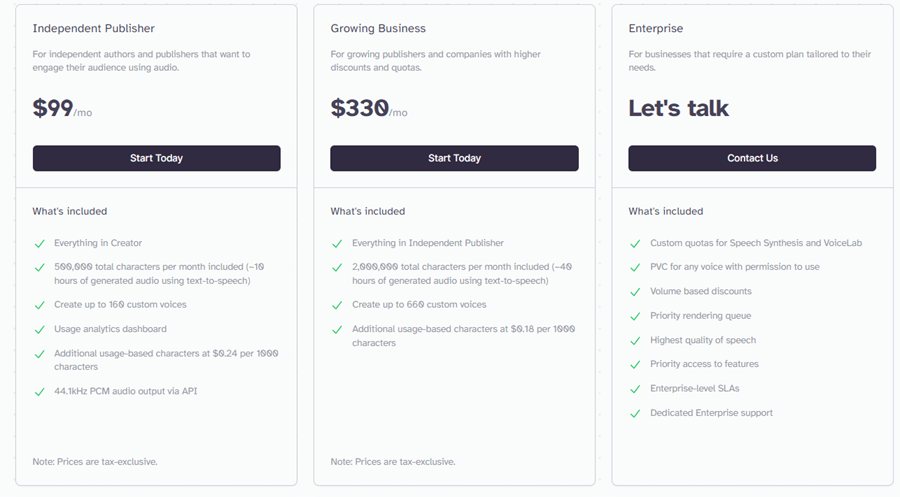Click checkmark beside Volume based discounts
This screenshot has height=497, width=900.
tap(635, 292)
